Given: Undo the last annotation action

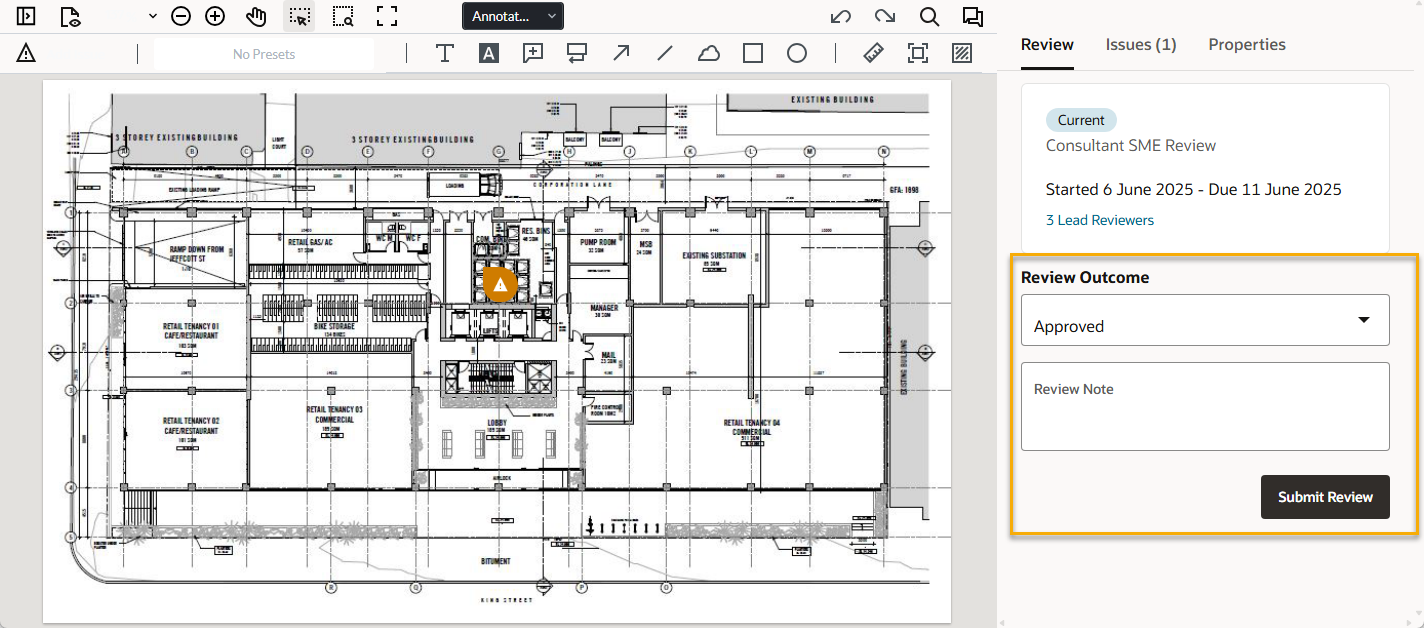Looking at the screenshot, I should click(841, 16).
